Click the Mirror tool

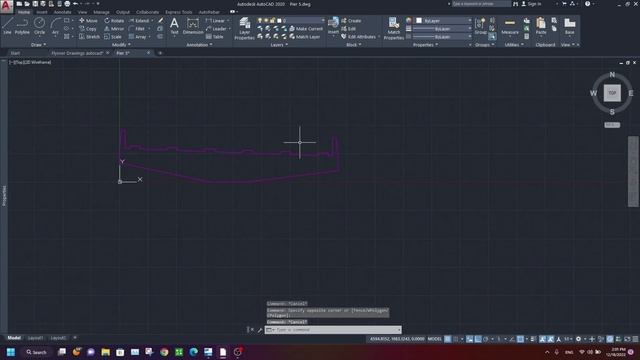(114, 29)
